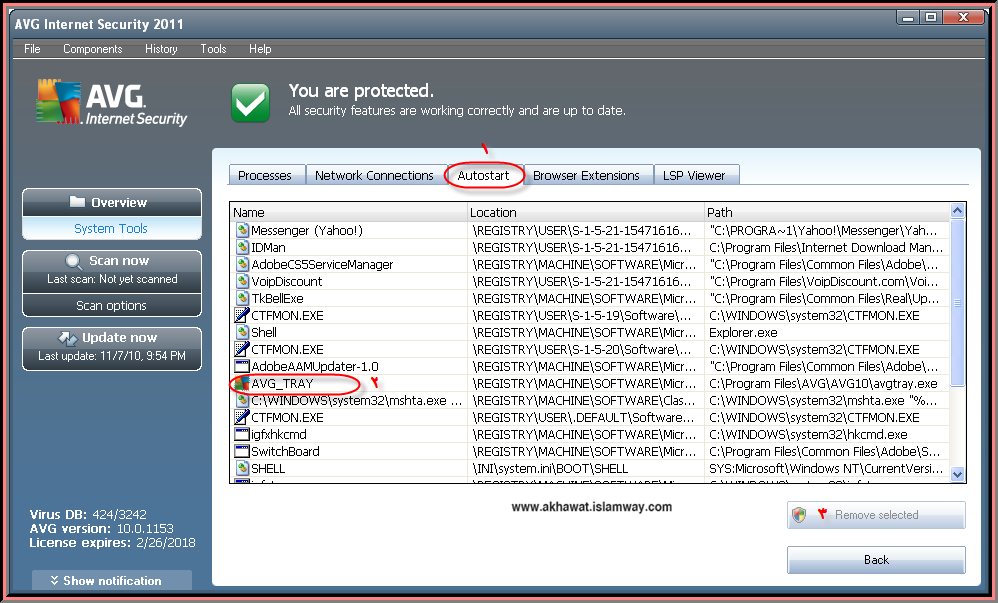Image resolution: width=998 pixels, height=603 pixels.
Task: Click the CTFMON.EXE icon in the .DEFAULT row
Action: pos(242,417)
